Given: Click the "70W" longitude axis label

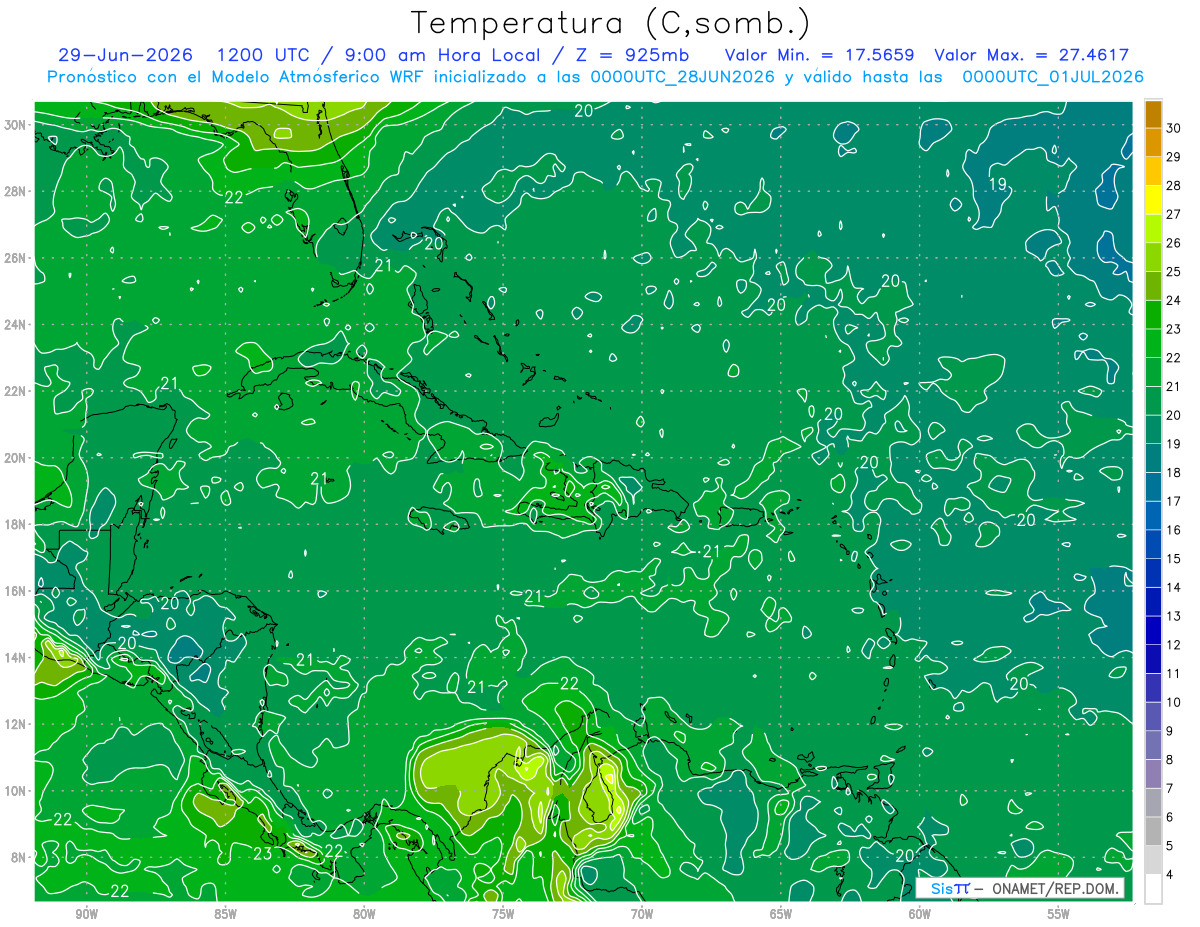Looking at the screenshot, I should (x=642, y=914).
